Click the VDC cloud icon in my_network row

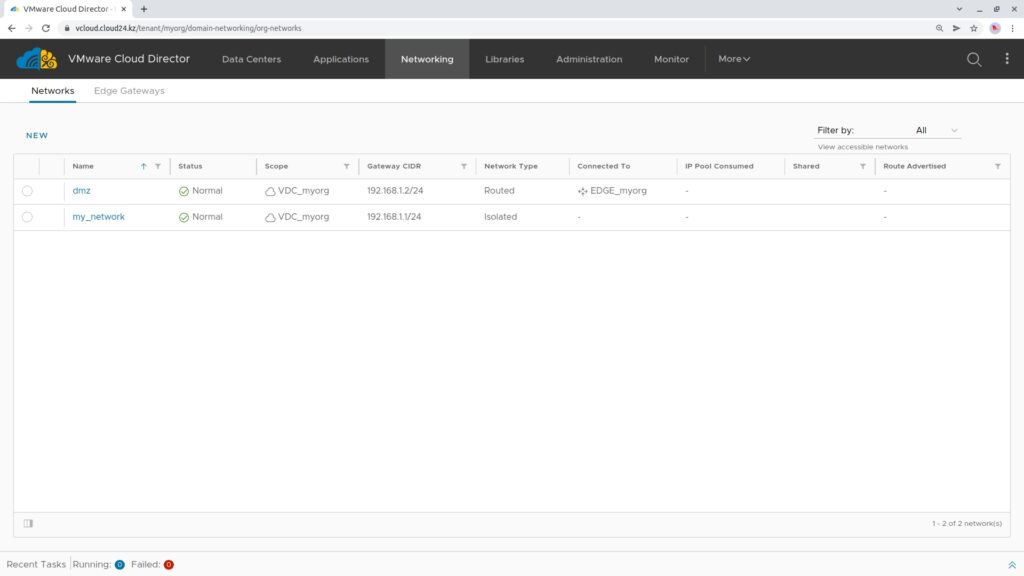pyautogui.click(x=270, y=217)
